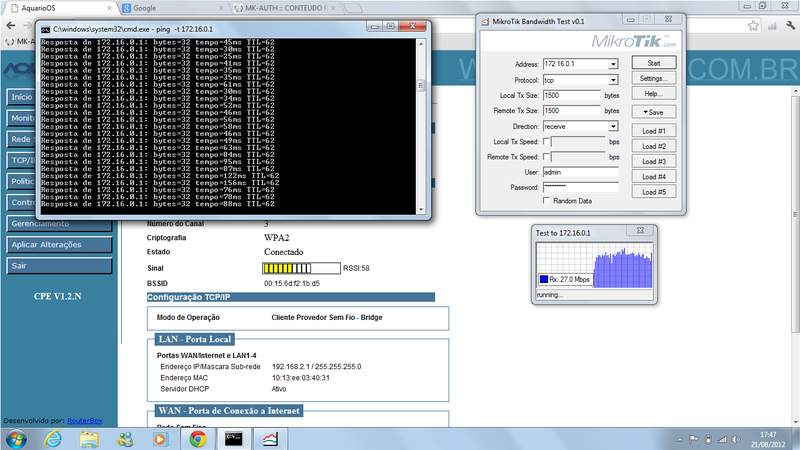Open Windows Explorer folder icon in taskbar
The height and width of the screenshot is (450, 800).
pos(89,439)
